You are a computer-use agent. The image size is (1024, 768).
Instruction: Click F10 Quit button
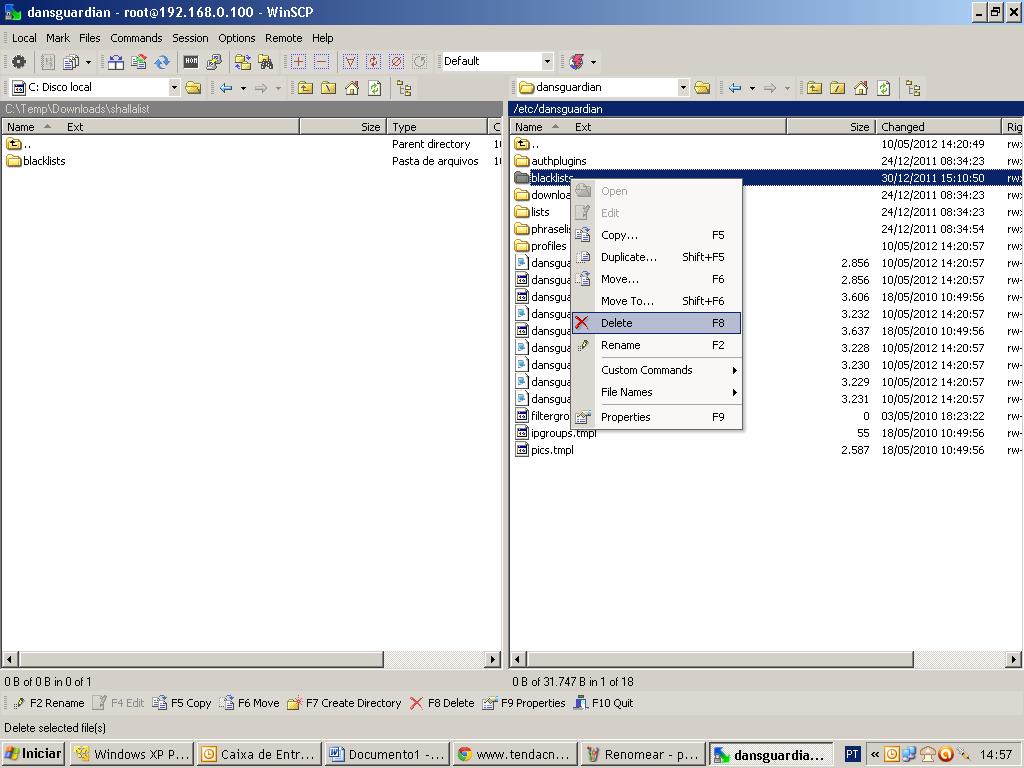[603, 703]
